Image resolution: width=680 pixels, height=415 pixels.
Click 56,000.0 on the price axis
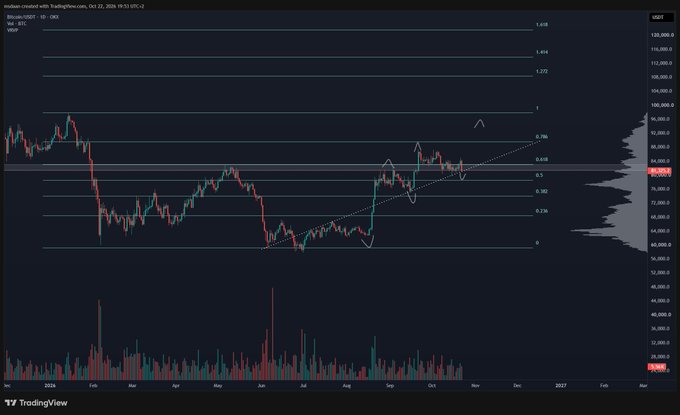661,259
